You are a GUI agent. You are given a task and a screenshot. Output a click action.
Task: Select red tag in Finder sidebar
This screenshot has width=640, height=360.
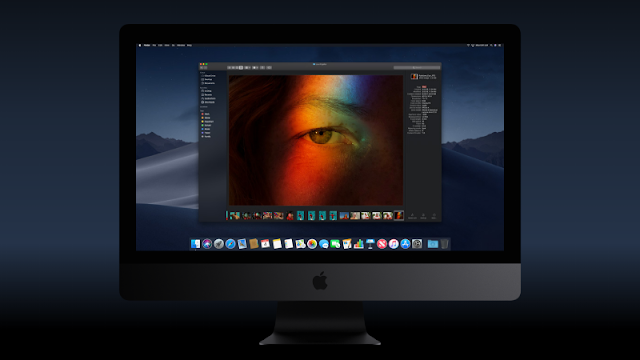click(206, 114)
